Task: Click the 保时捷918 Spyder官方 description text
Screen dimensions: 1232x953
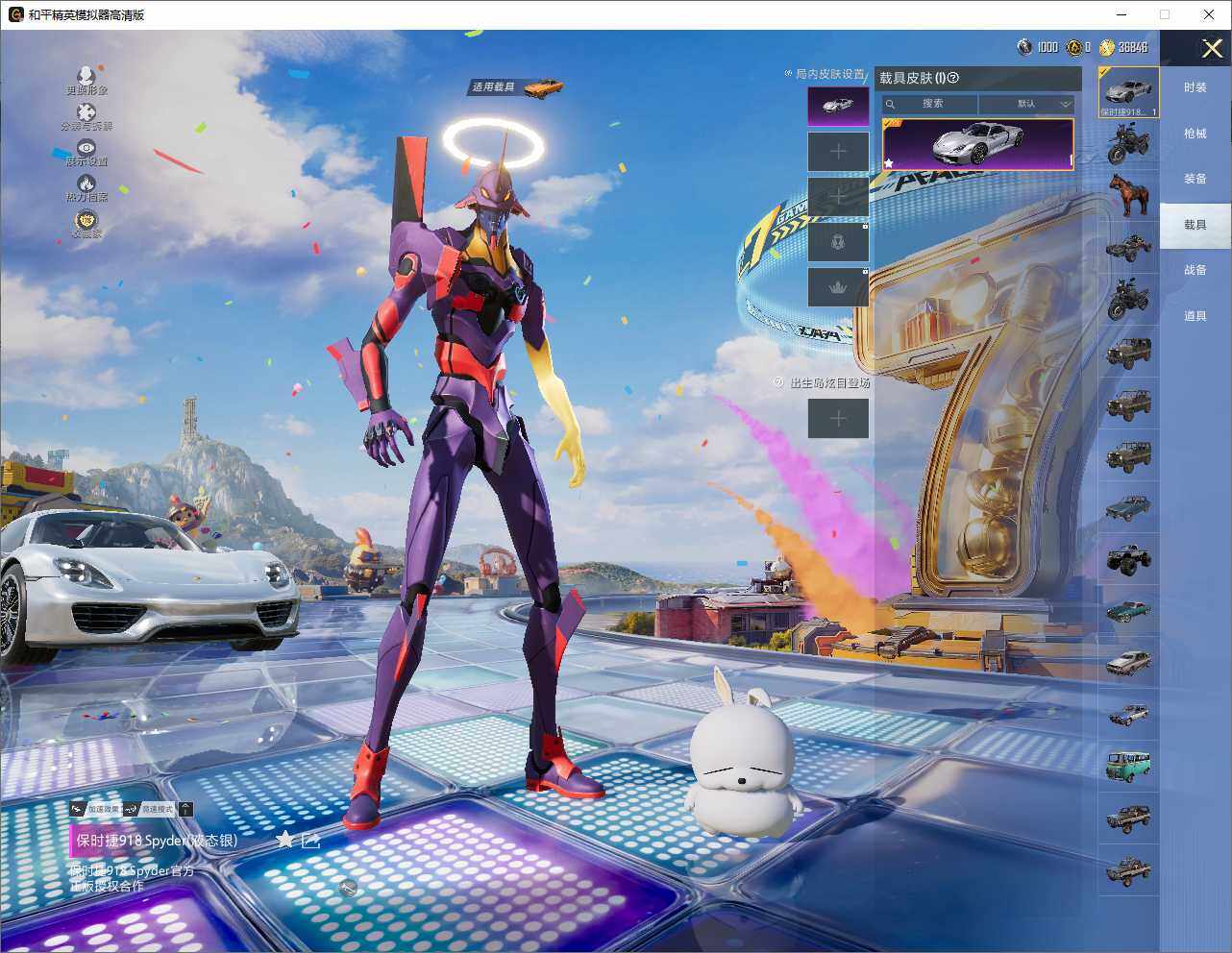Action: pos(132,878)
